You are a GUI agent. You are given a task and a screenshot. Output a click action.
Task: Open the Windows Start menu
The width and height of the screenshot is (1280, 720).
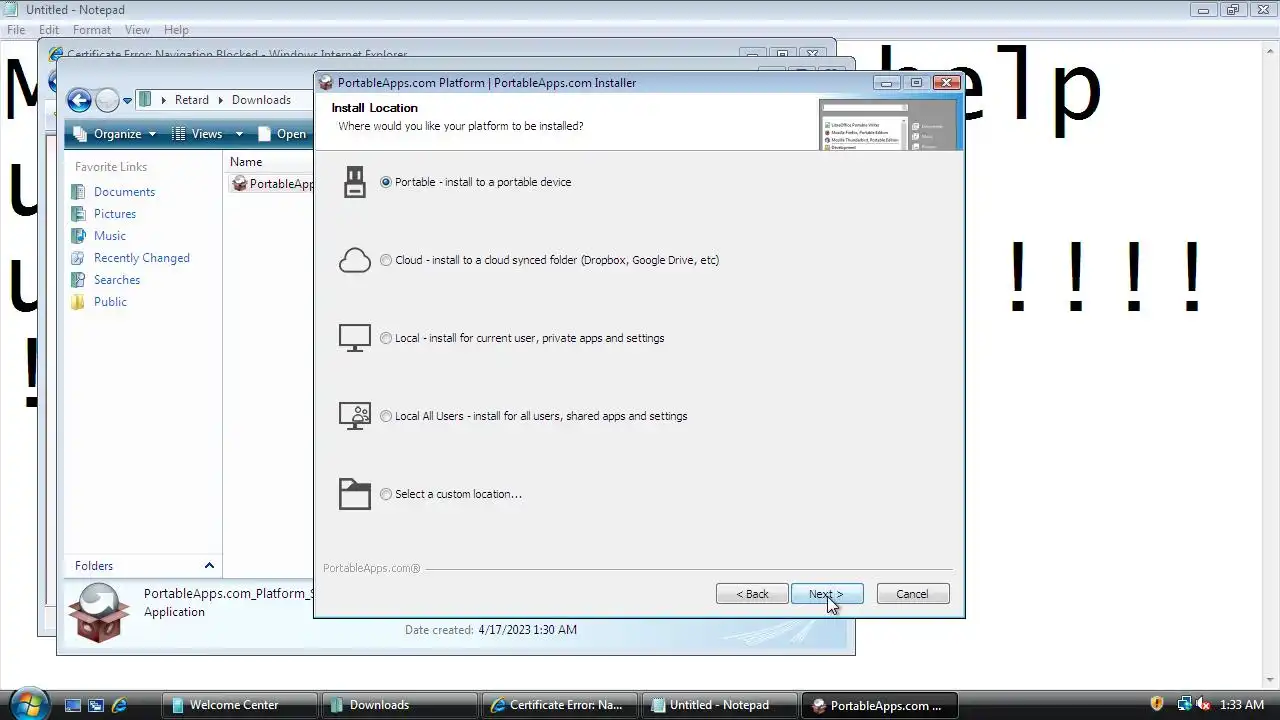(28, 703)
